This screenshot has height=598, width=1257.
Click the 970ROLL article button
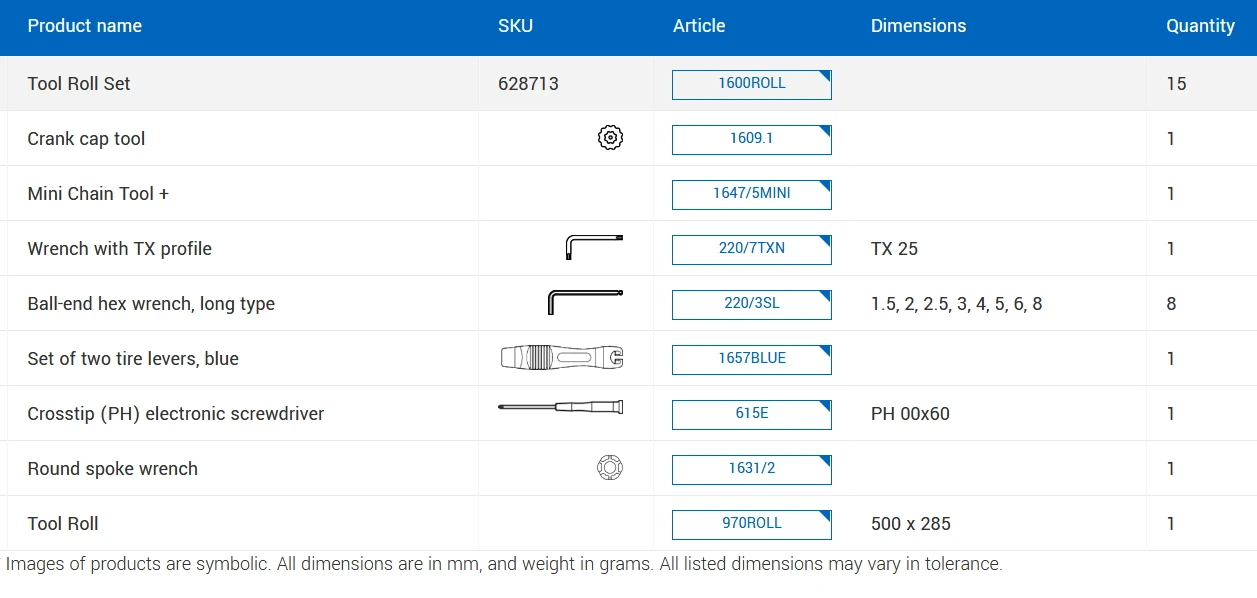coord(751,524)
